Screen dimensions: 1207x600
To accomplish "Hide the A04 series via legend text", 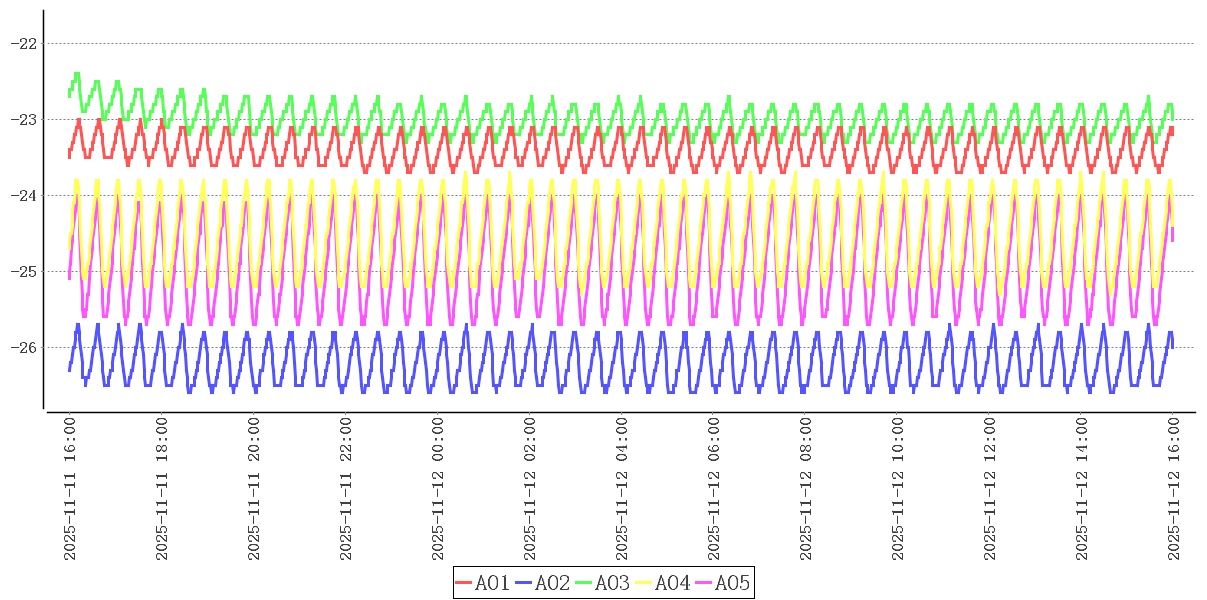I will pyautogui.click(x=672, y=583).
